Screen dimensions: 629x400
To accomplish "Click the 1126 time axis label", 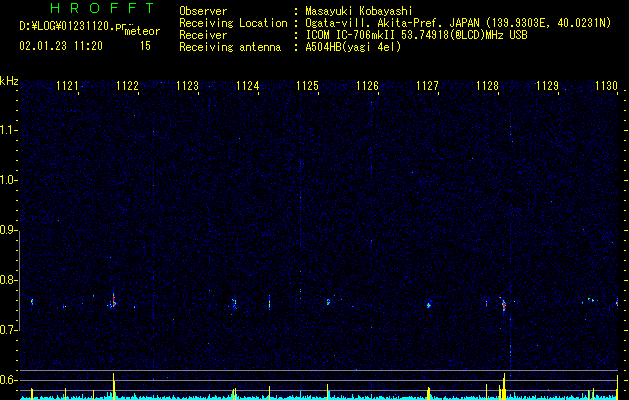I will pos(367,86).
